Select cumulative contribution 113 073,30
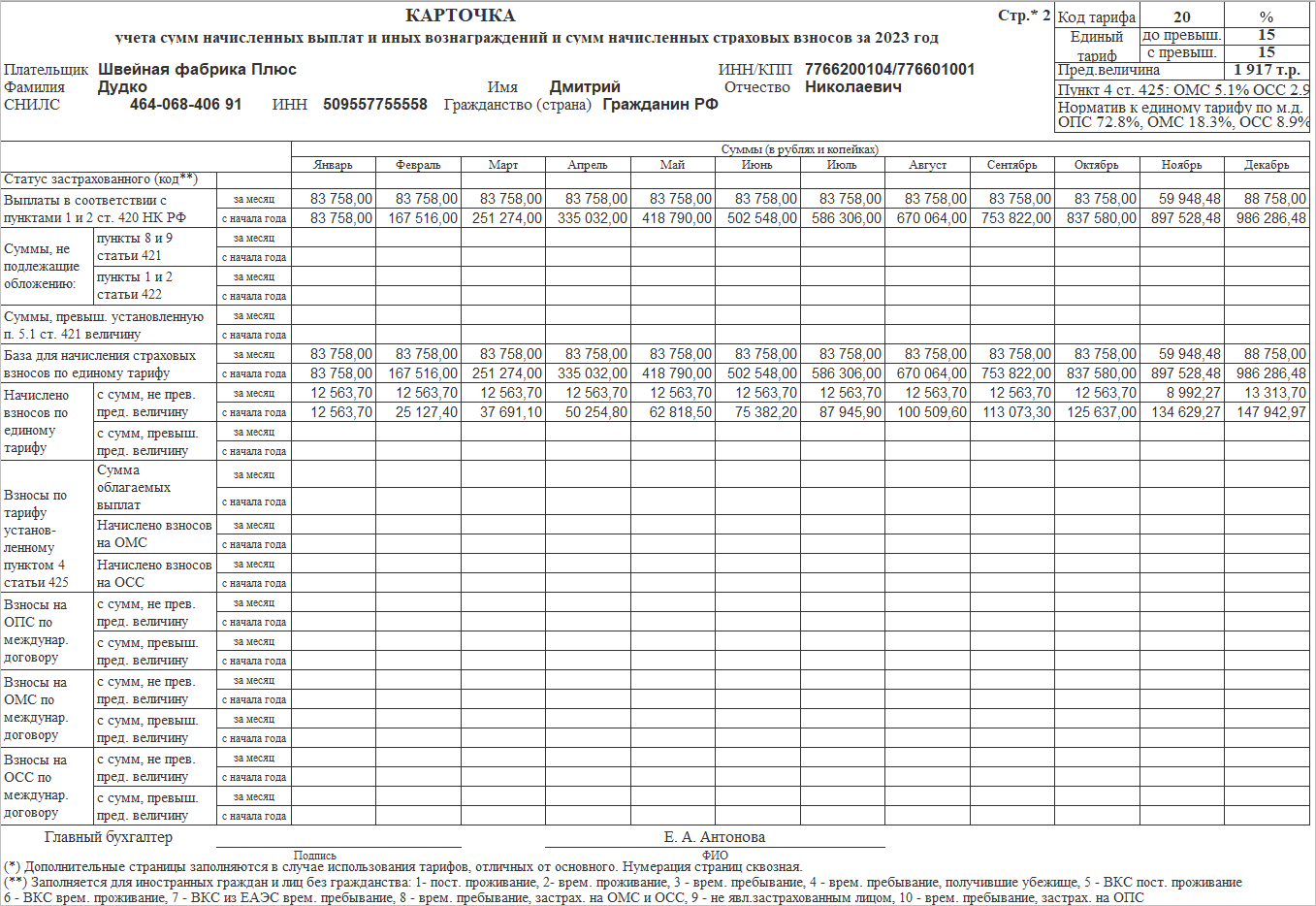1316x906 pixels. click(x=1016, y=412)
